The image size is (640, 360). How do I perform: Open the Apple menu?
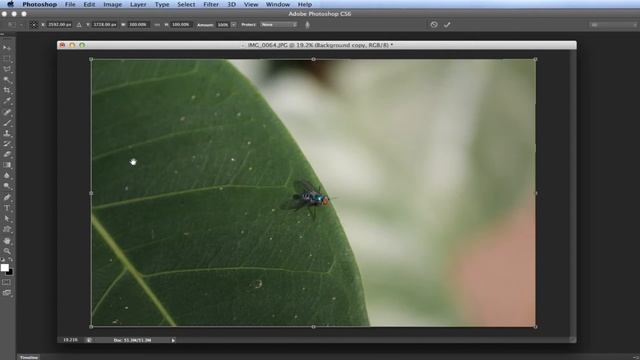10,4
